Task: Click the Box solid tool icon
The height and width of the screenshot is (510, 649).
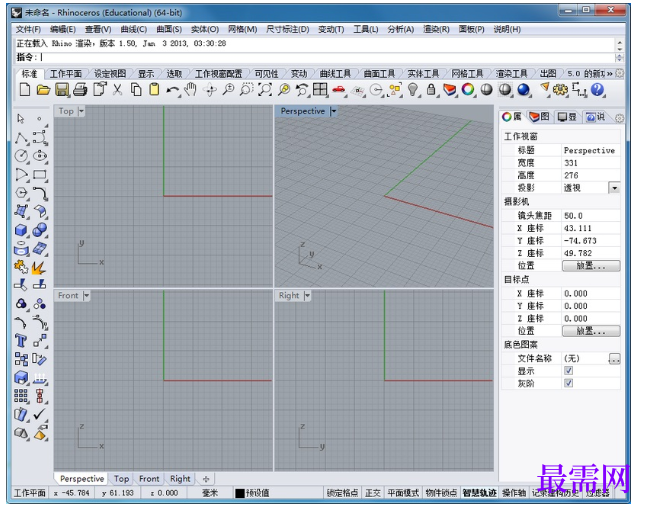Action: (x=21, y=230)
